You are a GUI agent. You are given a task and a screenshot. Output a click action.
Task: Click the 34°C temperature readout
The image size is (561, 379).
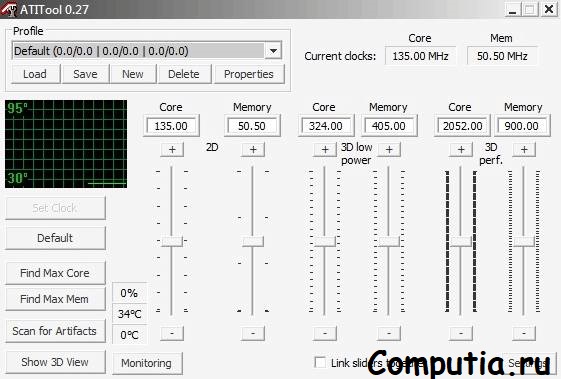129,314
